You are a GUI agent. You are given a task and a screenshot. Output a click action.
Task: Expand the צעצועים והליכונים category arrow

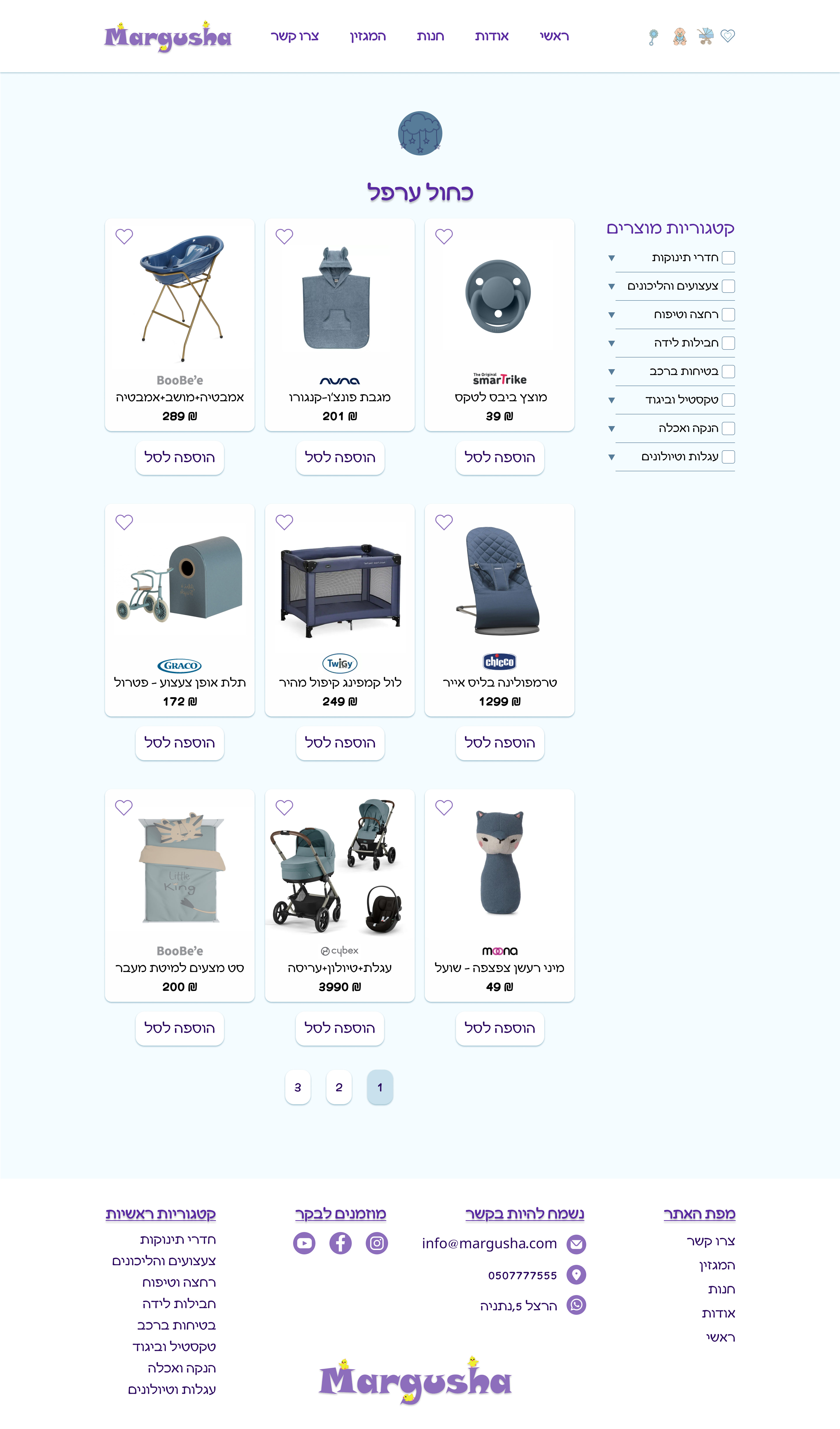click(x=612, y=286)
